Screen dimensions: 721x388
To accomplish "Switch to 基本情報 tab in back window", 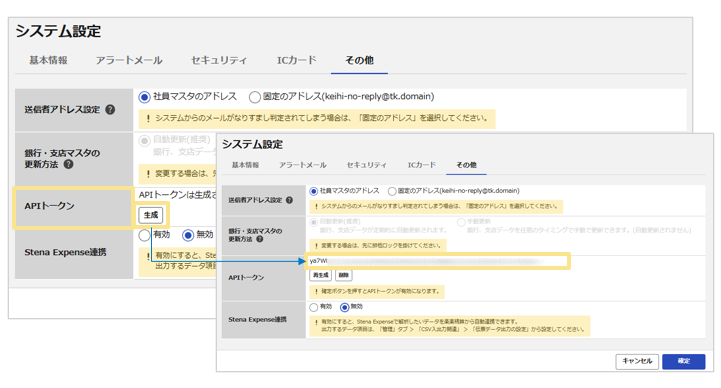I will (48, 60).
